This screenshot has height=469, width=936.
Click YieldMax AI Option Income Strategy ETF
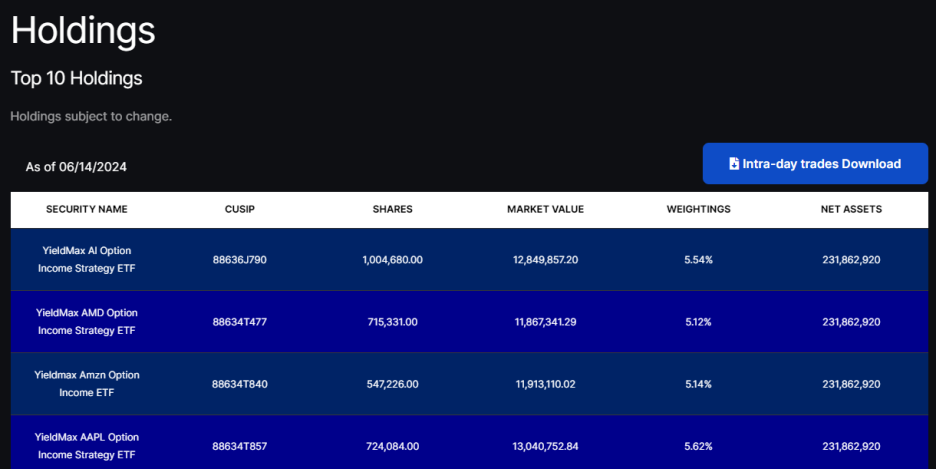[87, 260]
